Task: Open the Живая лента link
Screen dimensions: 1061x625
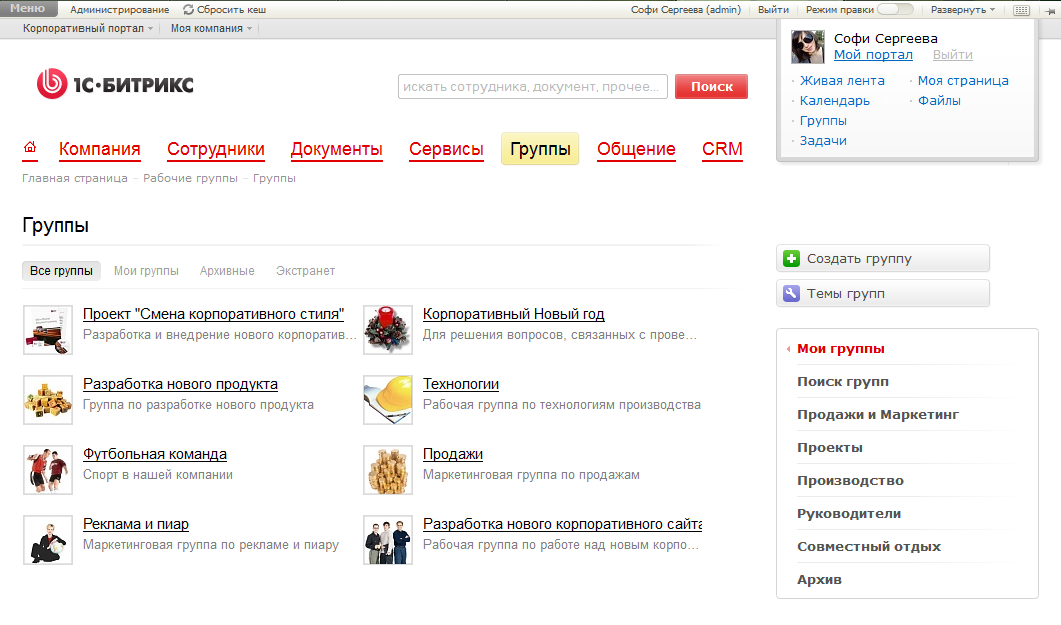Action: [841, 81]
